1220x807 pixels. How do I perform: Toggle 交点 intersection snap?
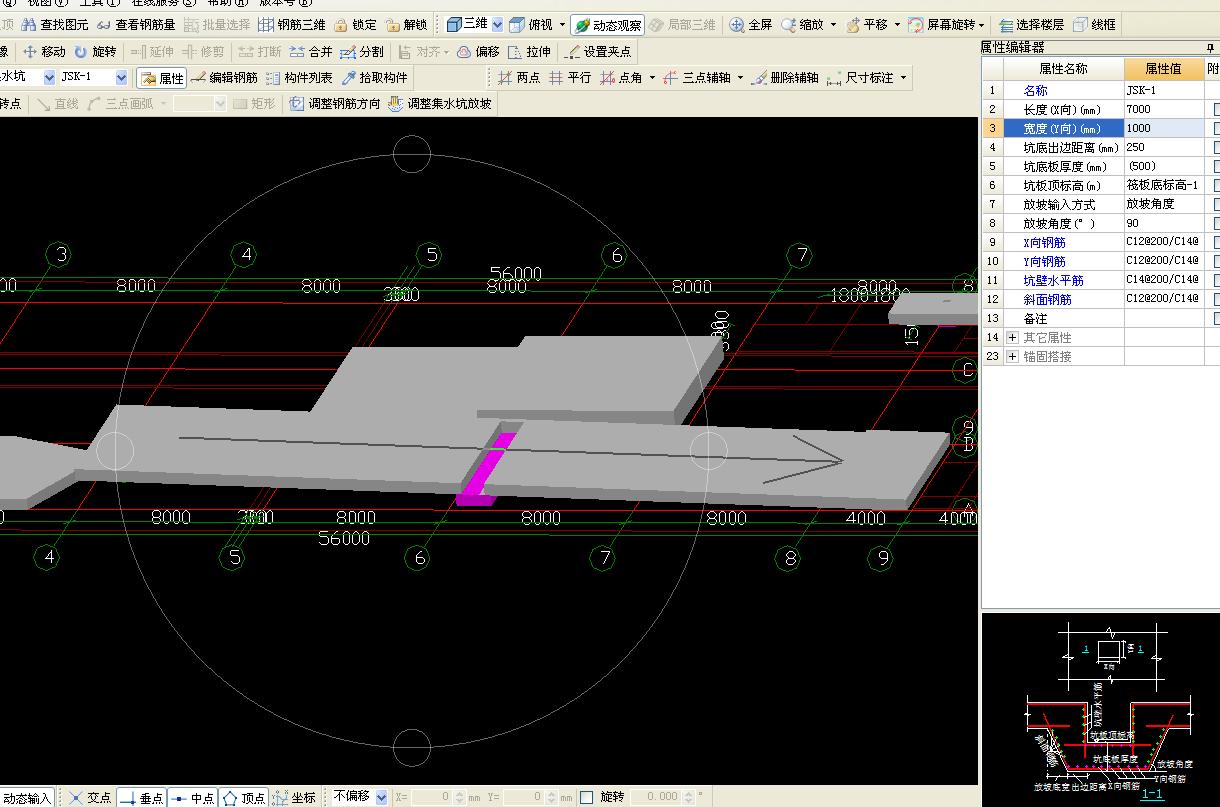coord(90,797)
